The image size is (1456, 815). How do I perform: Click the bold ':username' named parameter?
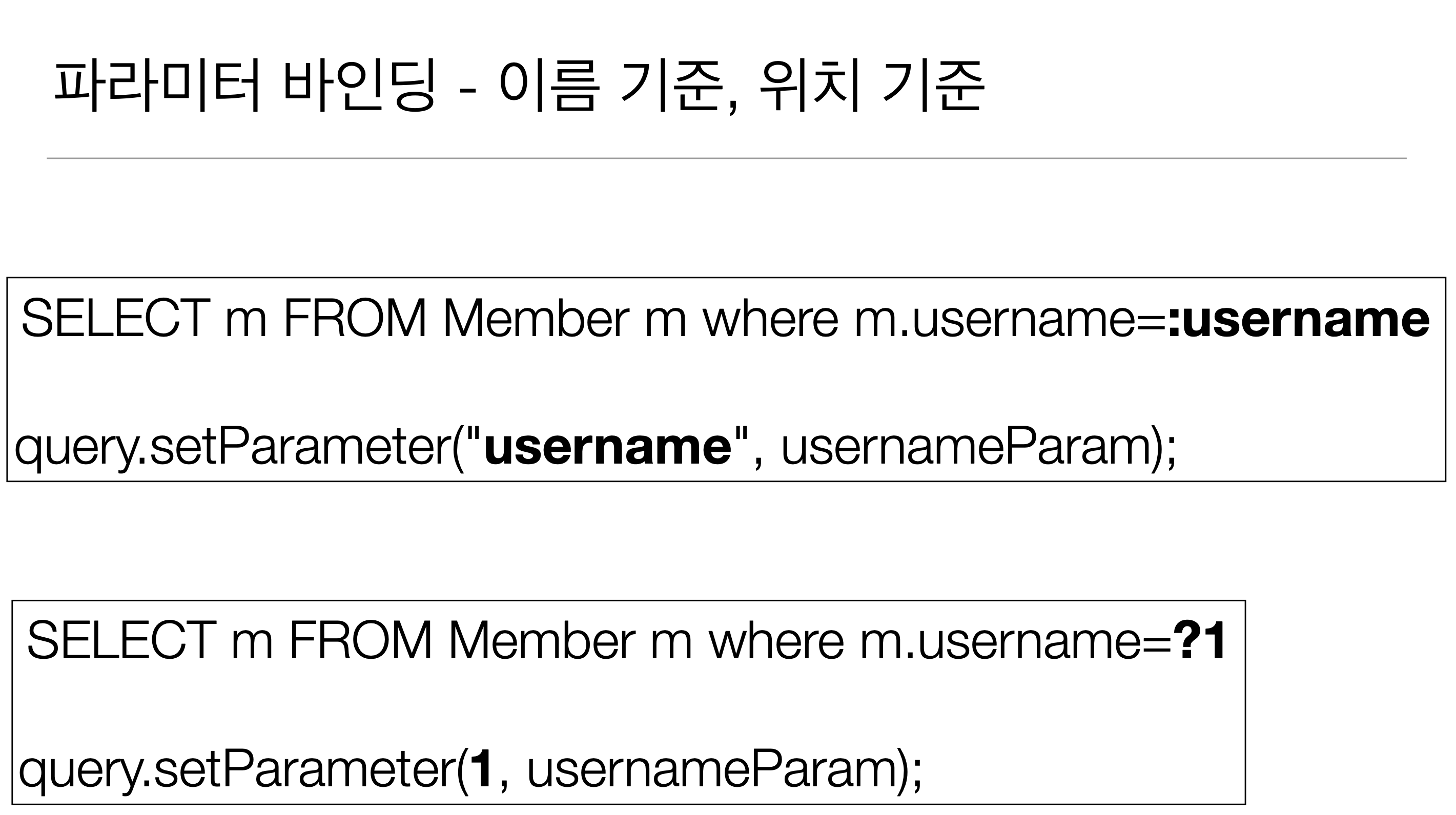1298,319
